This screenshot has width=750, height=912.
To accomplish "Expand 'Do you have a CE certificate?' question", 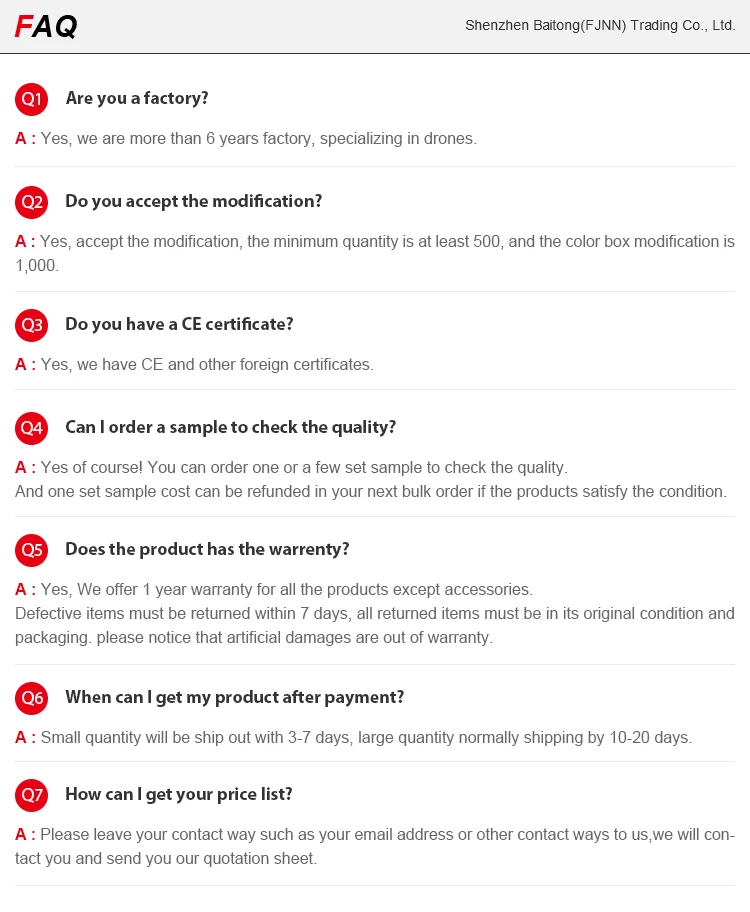I will pos(179,324).
